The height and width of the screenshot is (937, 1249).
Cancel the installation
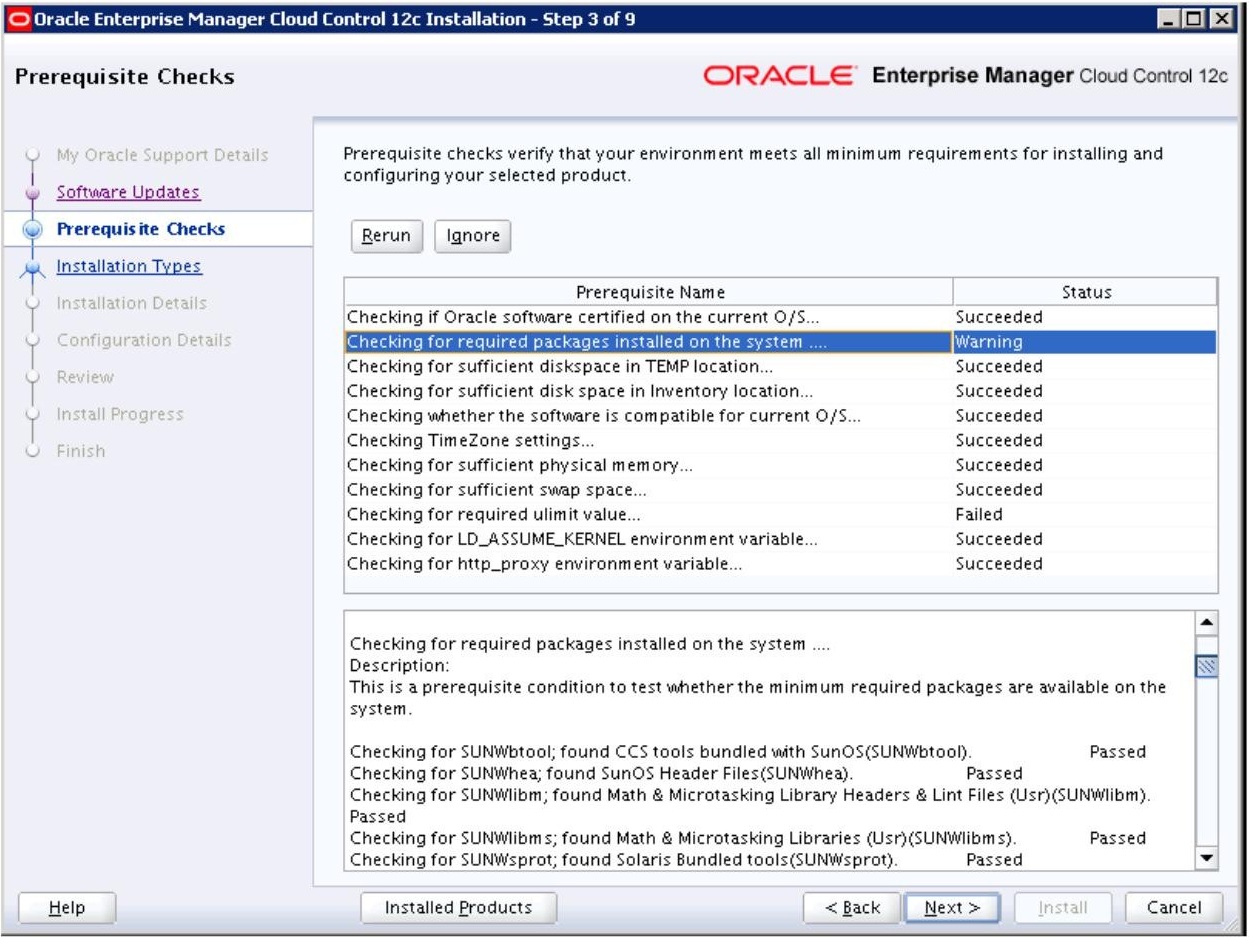click(x=1173, y=907)
